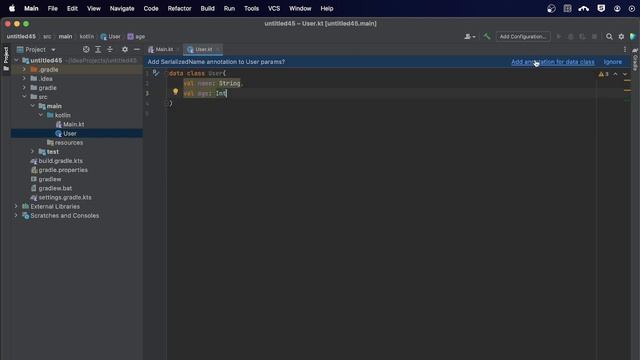The height and width of the screenshot is (360, 640).
Task: Open Project panel options gear
Action: point(125,49)
